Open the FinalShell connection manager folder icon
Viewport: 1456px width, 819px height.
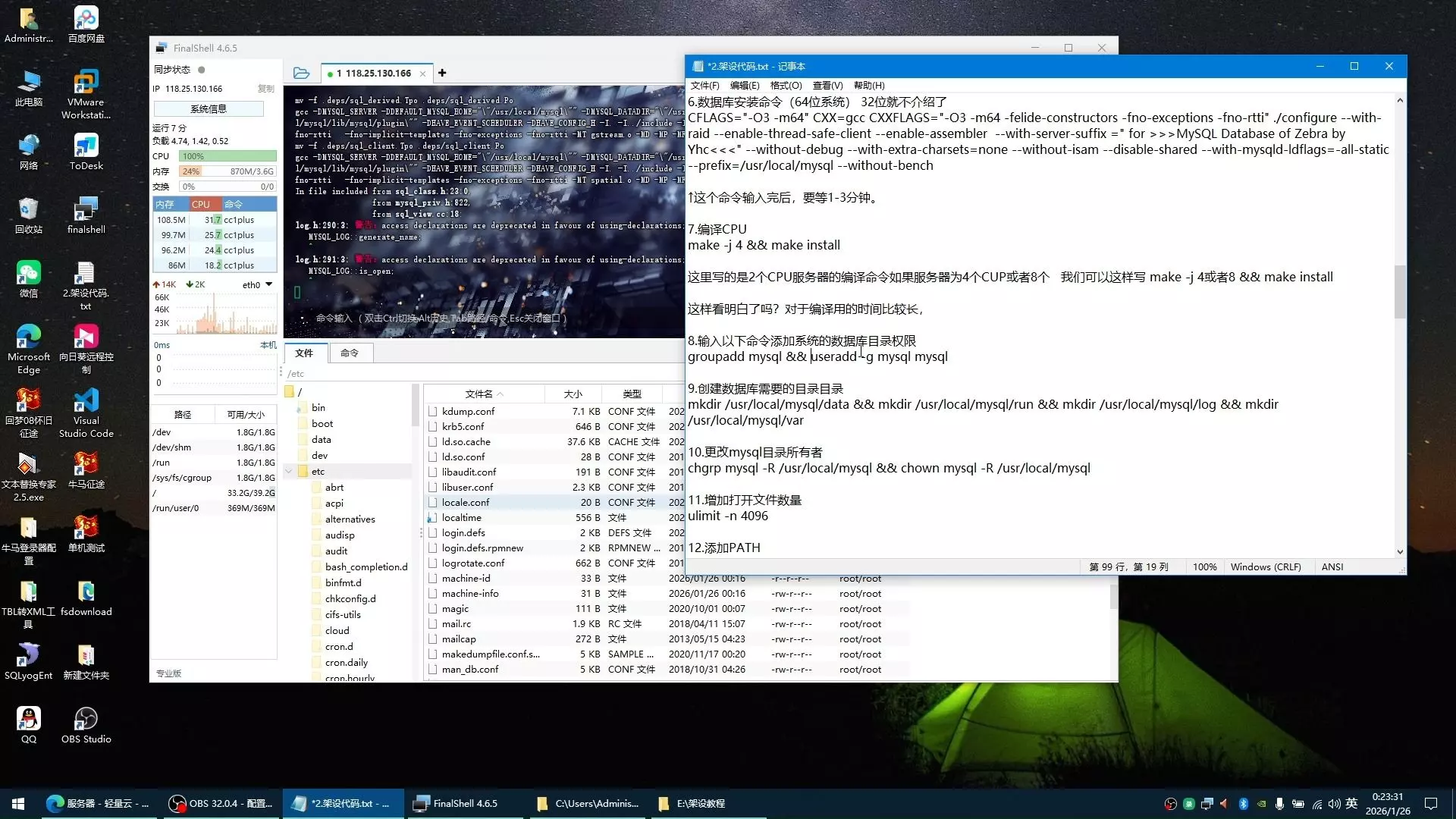tap(301, 73)
